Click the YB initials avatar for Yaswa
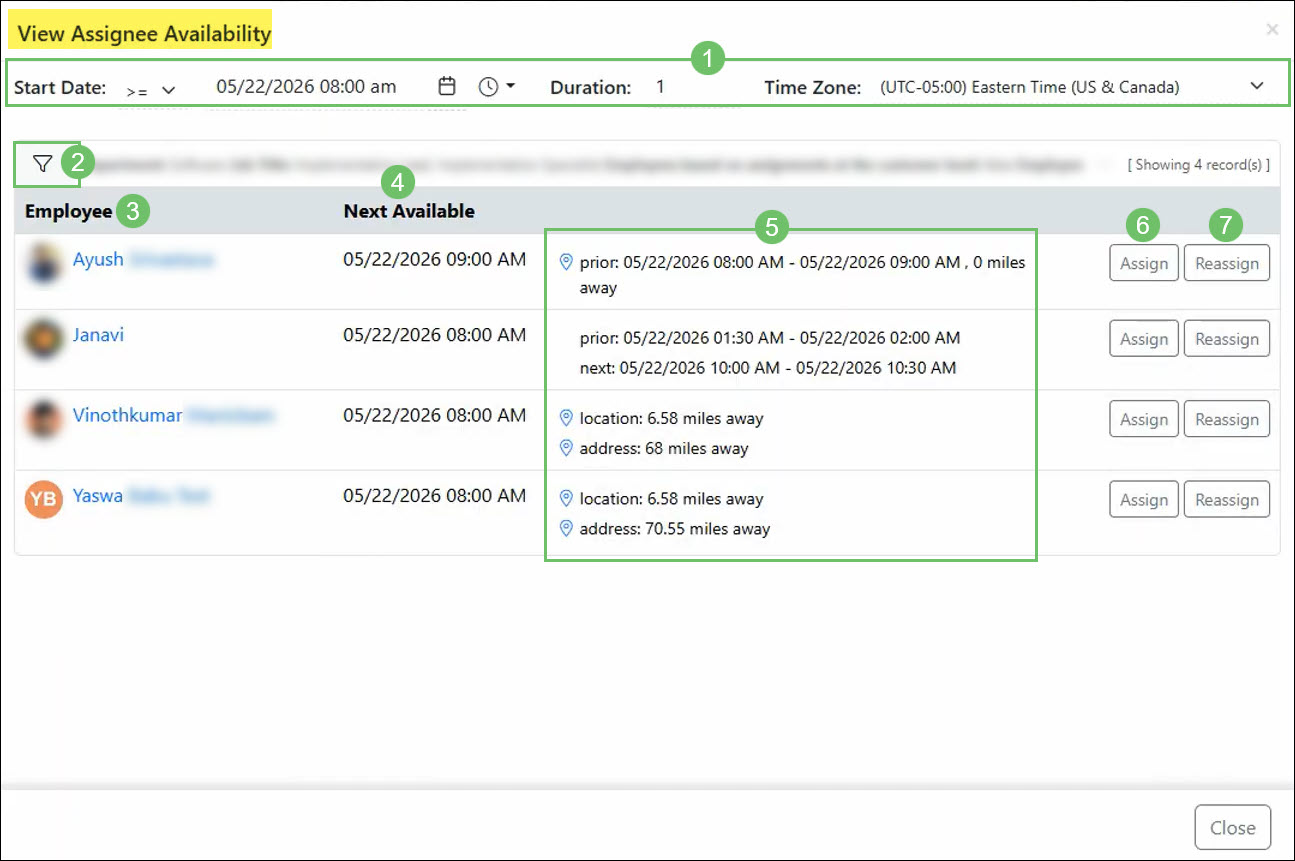Viewport: 1295px width, 861px height. click(x=44, y=499)
